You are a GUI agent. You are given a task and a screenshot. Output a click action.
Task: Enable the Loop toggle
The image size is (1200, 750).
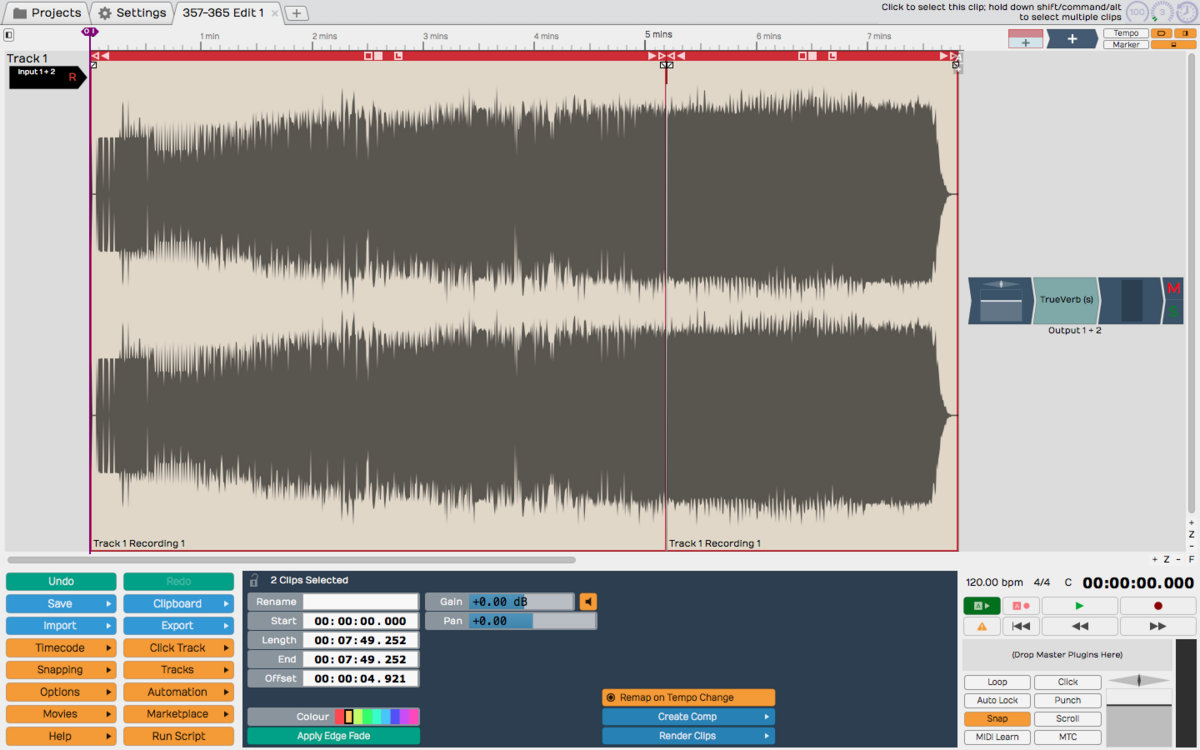997,682
